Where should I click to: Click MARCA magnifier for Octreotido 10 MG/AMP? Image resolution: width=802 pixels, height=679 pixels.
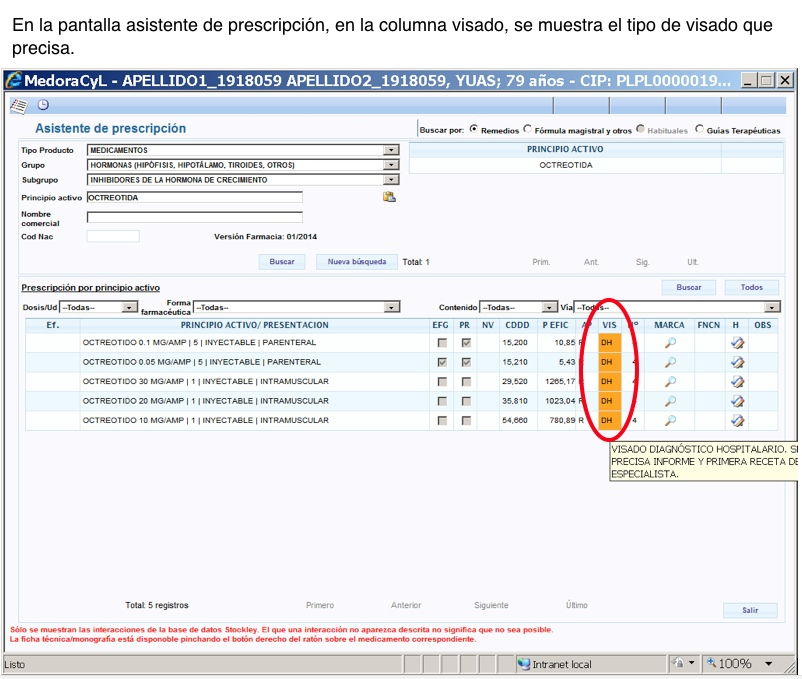coord(670,421)
